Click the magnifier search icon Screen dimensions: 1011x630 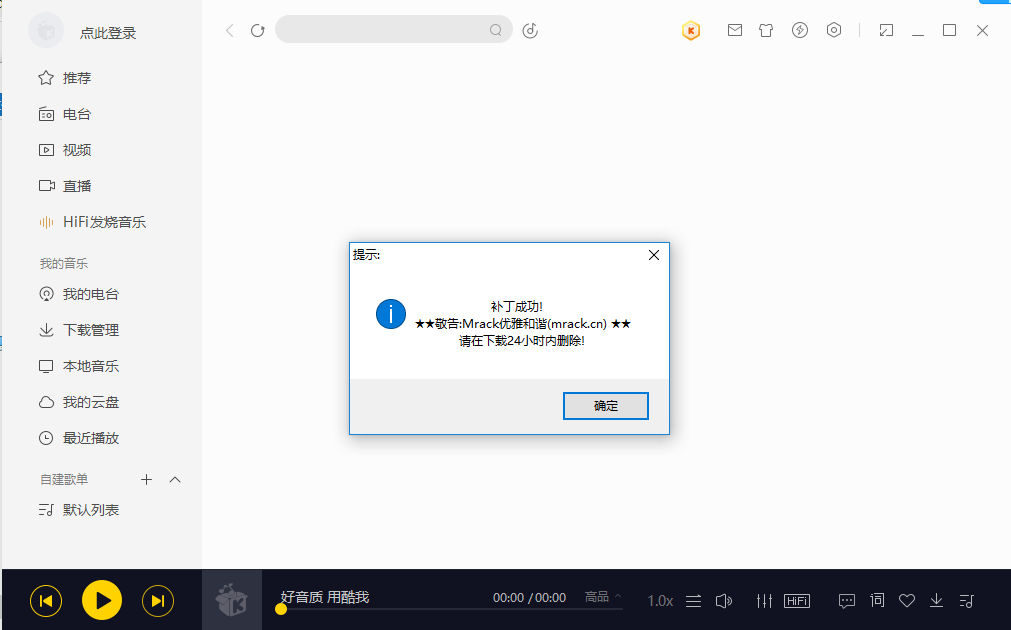[x=495, y=30]
